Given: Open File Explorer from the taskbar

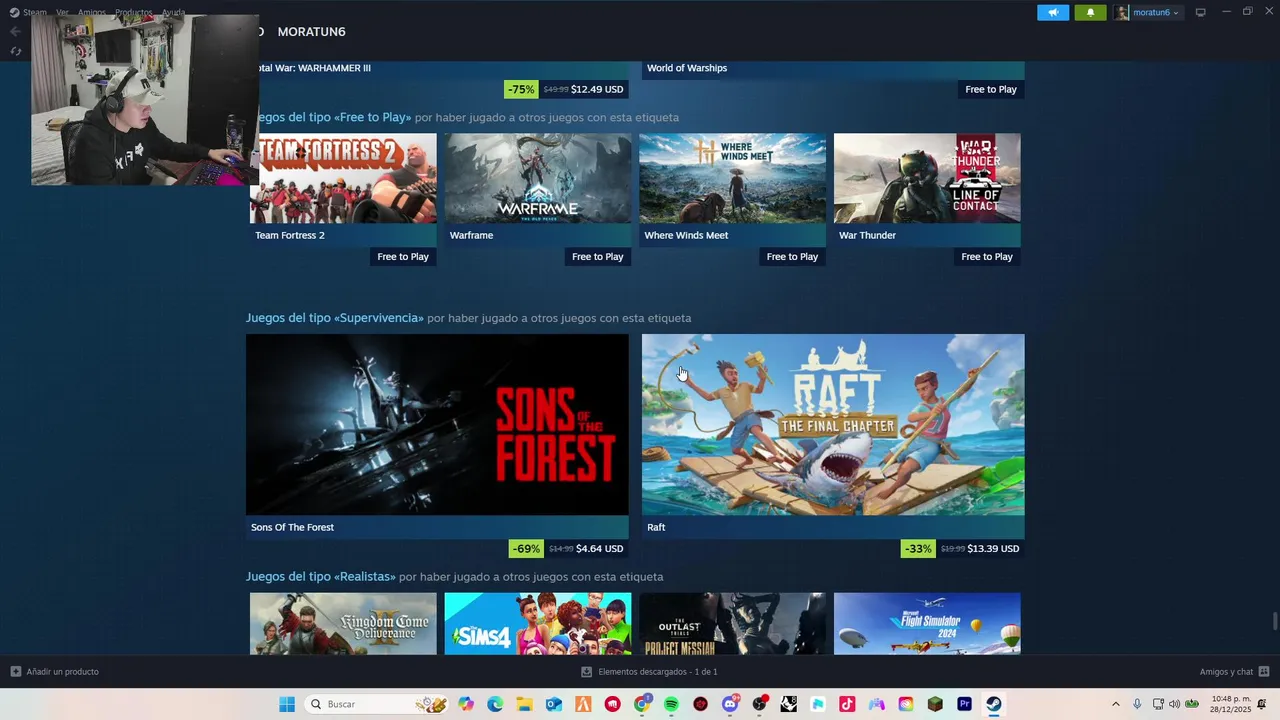Looking at the screenshot, I should 524,704.
